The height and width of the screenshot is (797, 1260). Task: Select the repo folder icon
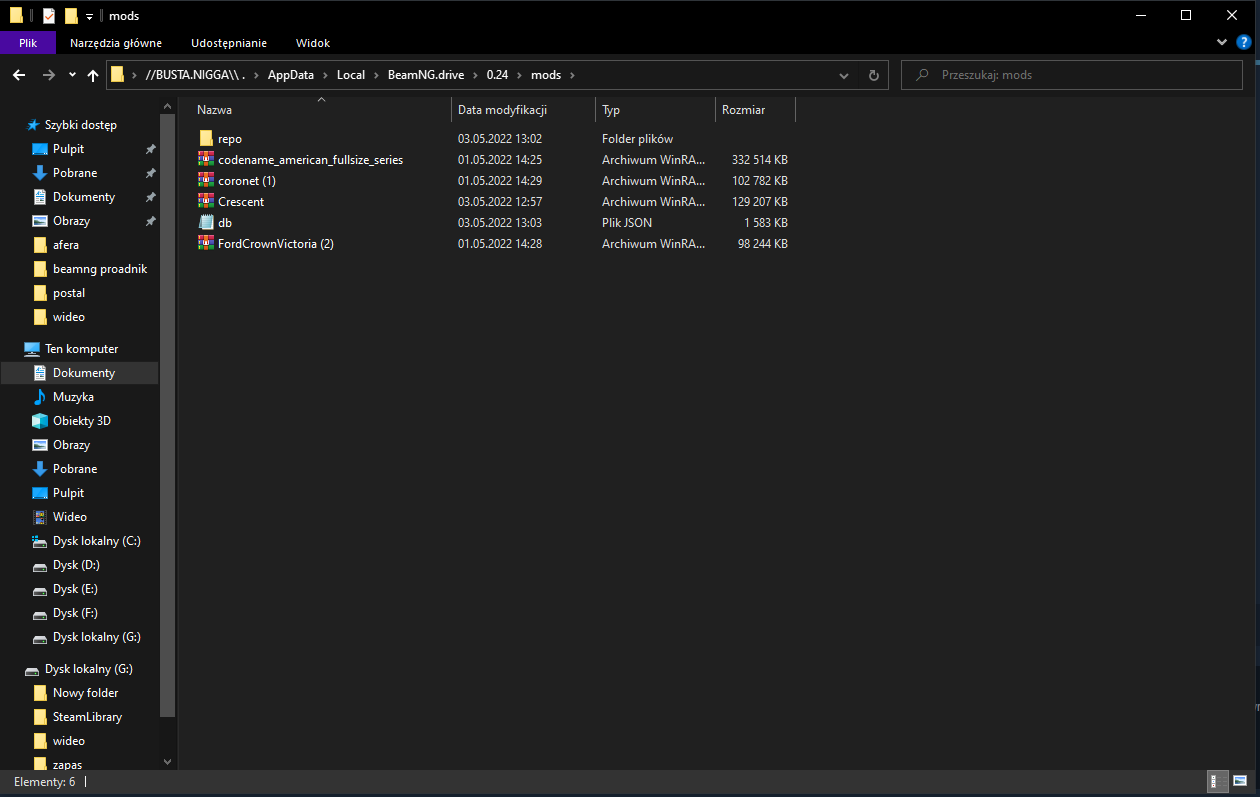coord(206,139)
